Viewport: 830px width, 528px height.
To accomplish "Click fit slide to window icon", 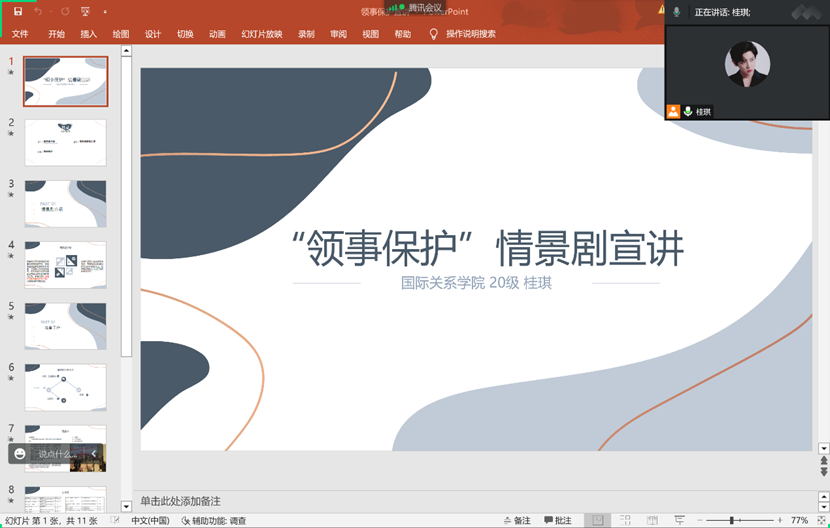I will click(821, 521).
